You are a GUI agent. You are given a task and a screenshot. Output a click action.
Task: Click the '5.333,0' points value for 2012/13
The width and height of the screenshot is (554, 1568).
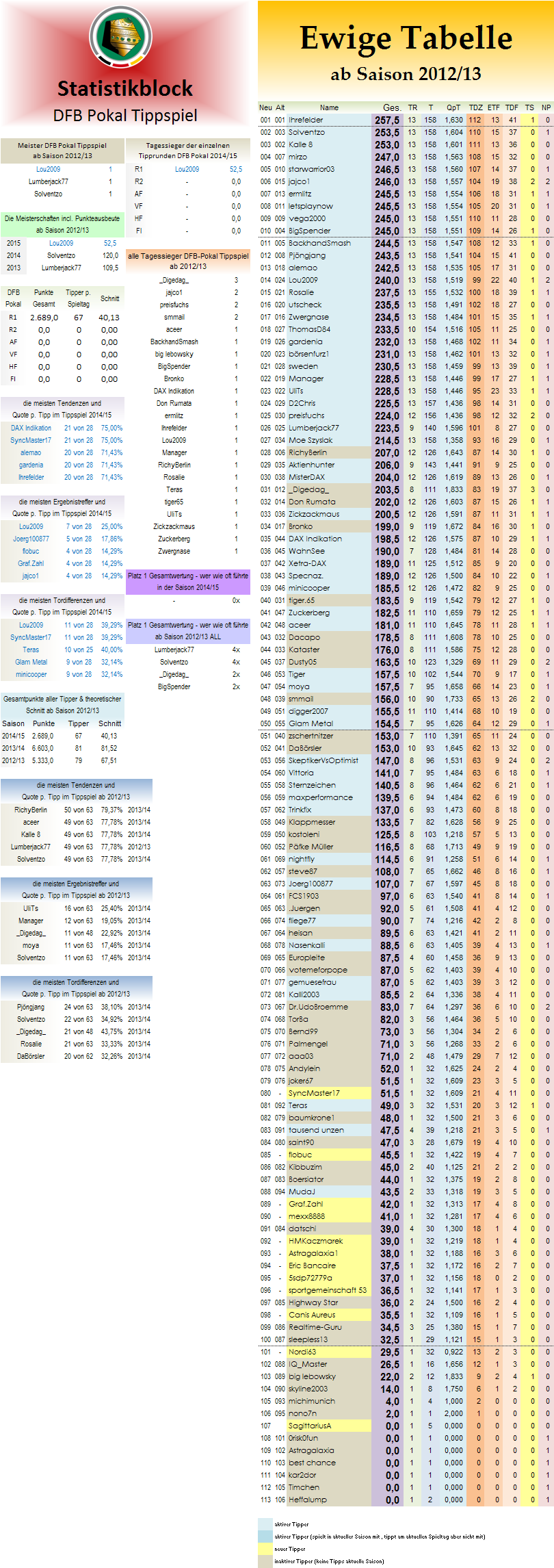[43, 760]
